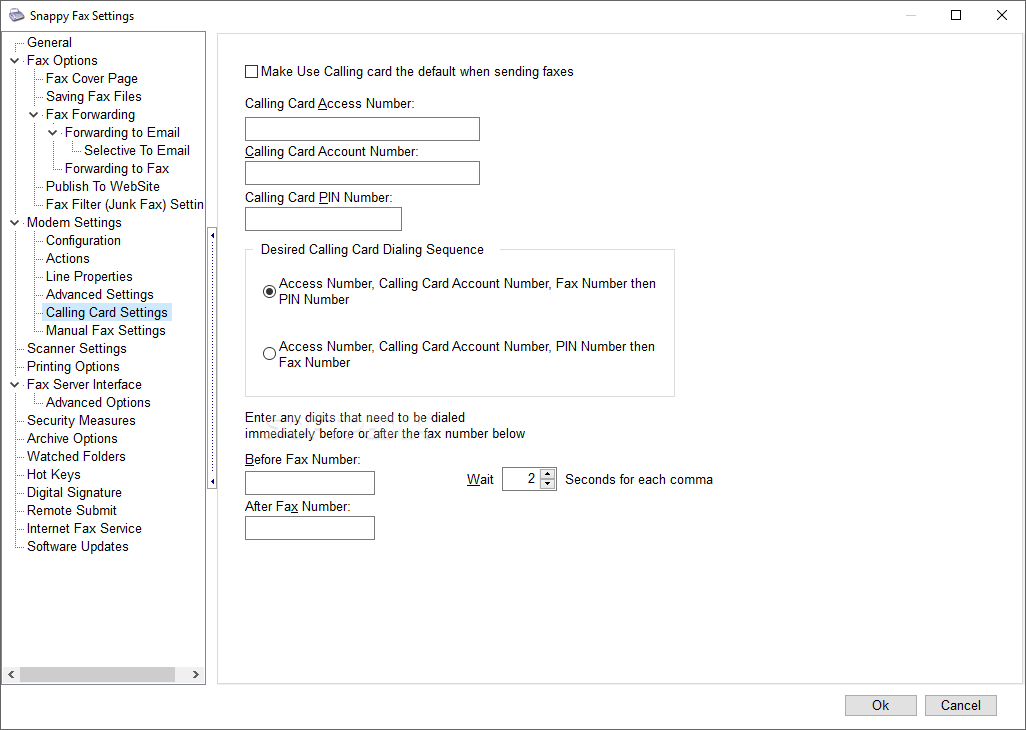Image resolution: width=1026 pixels, height=730 pixels.
Task: Select Fax Server Interface tree item
Action: (x=84, y=385)
